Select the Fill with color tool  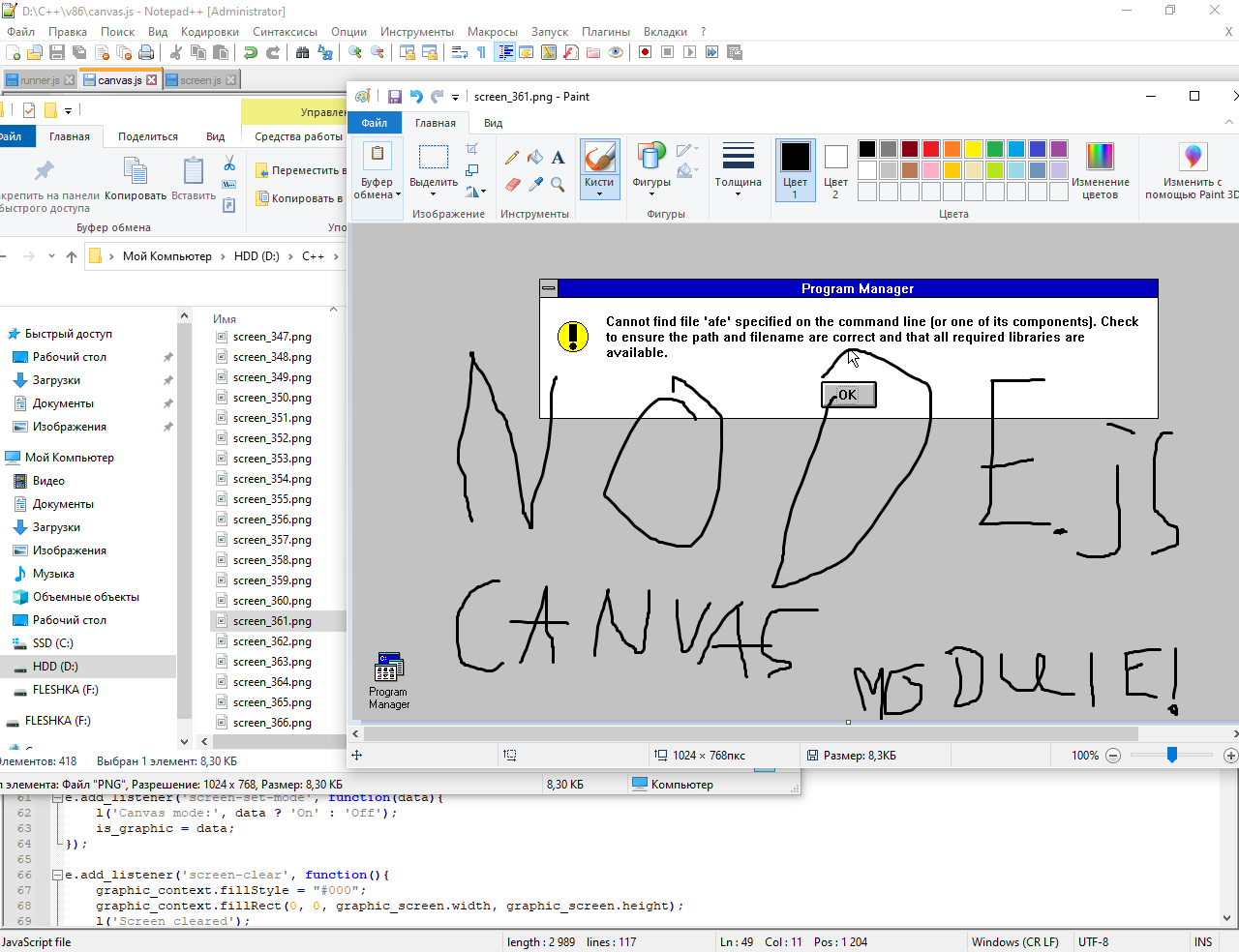click(533, 158)
